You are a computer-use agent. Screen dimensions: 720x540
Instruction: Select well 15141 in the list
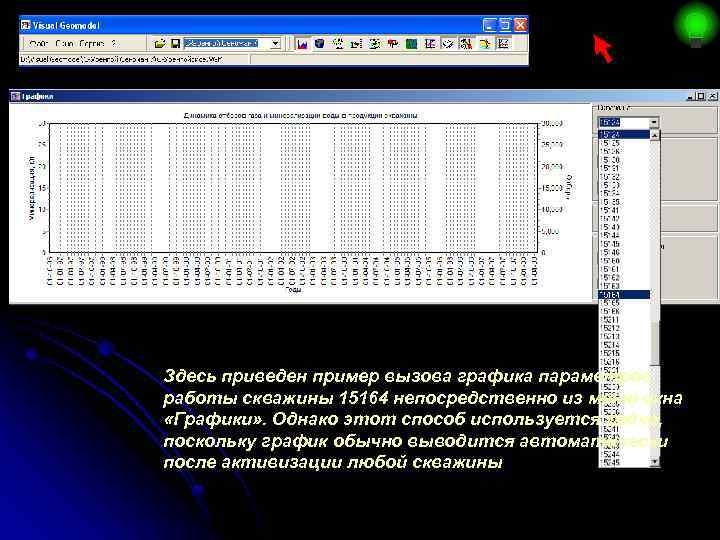[x=624, y=210]
